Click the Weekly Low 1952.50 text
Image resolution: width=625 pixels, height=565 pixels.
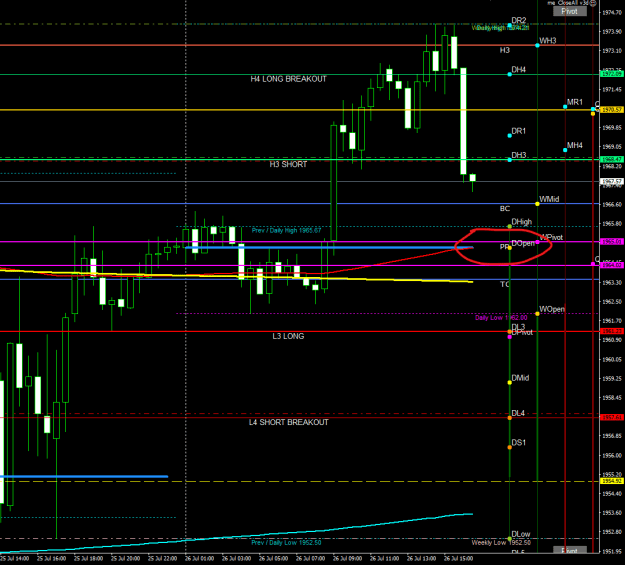click(501, 543)
